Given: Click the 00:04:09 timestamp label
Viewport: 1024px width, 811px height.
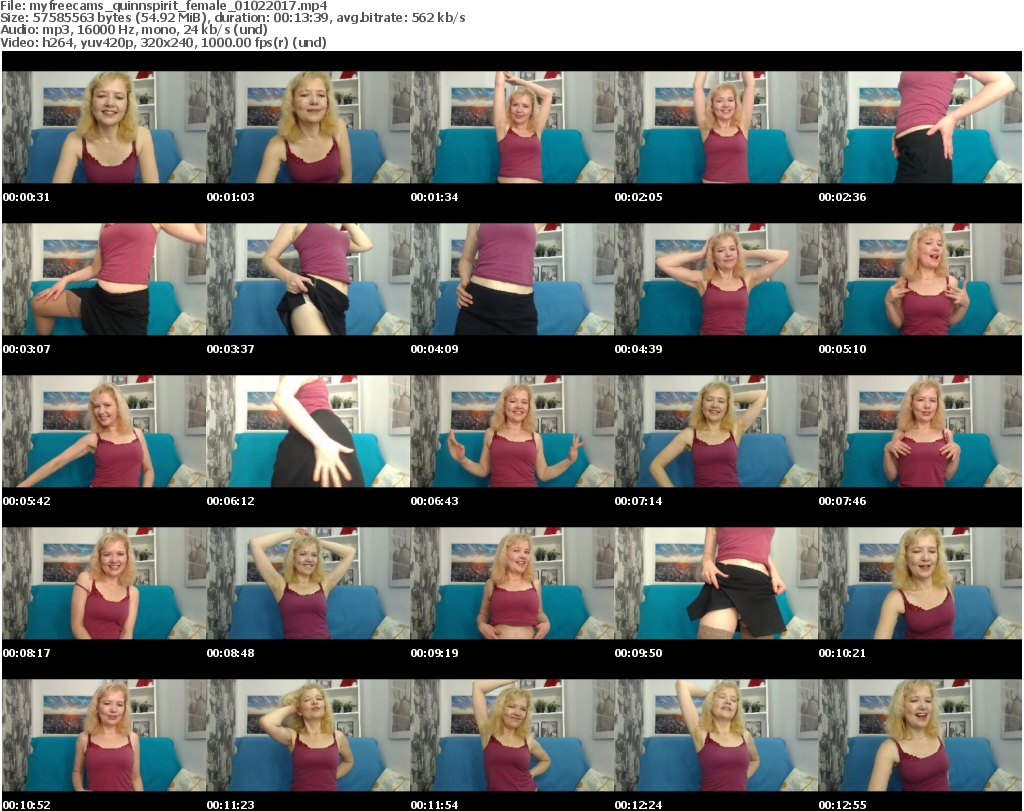Looking at the screenshot, I should pyautogui.click(x=434, y=349).
